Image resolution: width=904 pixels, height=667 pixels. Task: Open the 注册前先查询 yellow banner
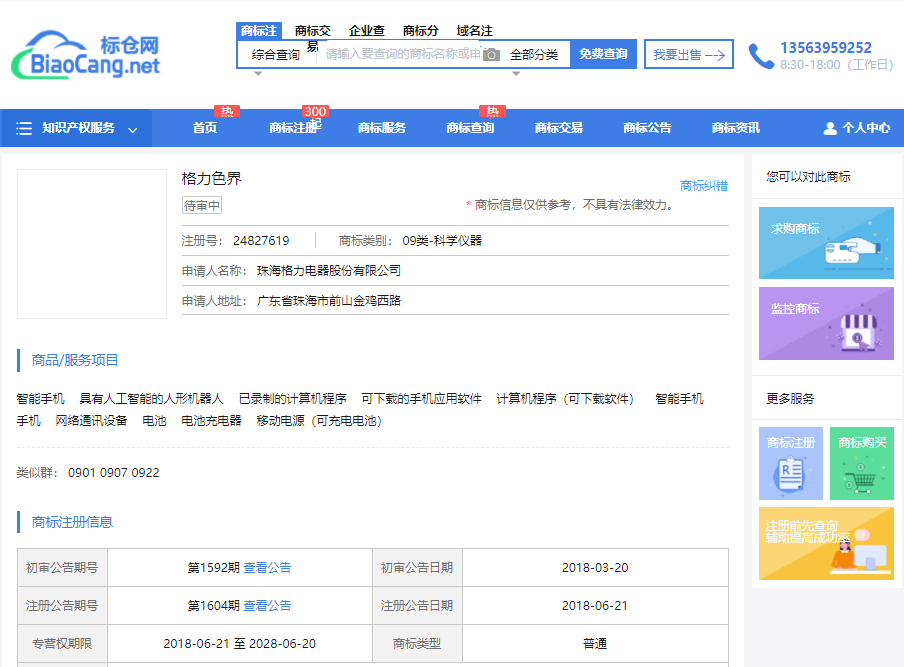(826, 543)
